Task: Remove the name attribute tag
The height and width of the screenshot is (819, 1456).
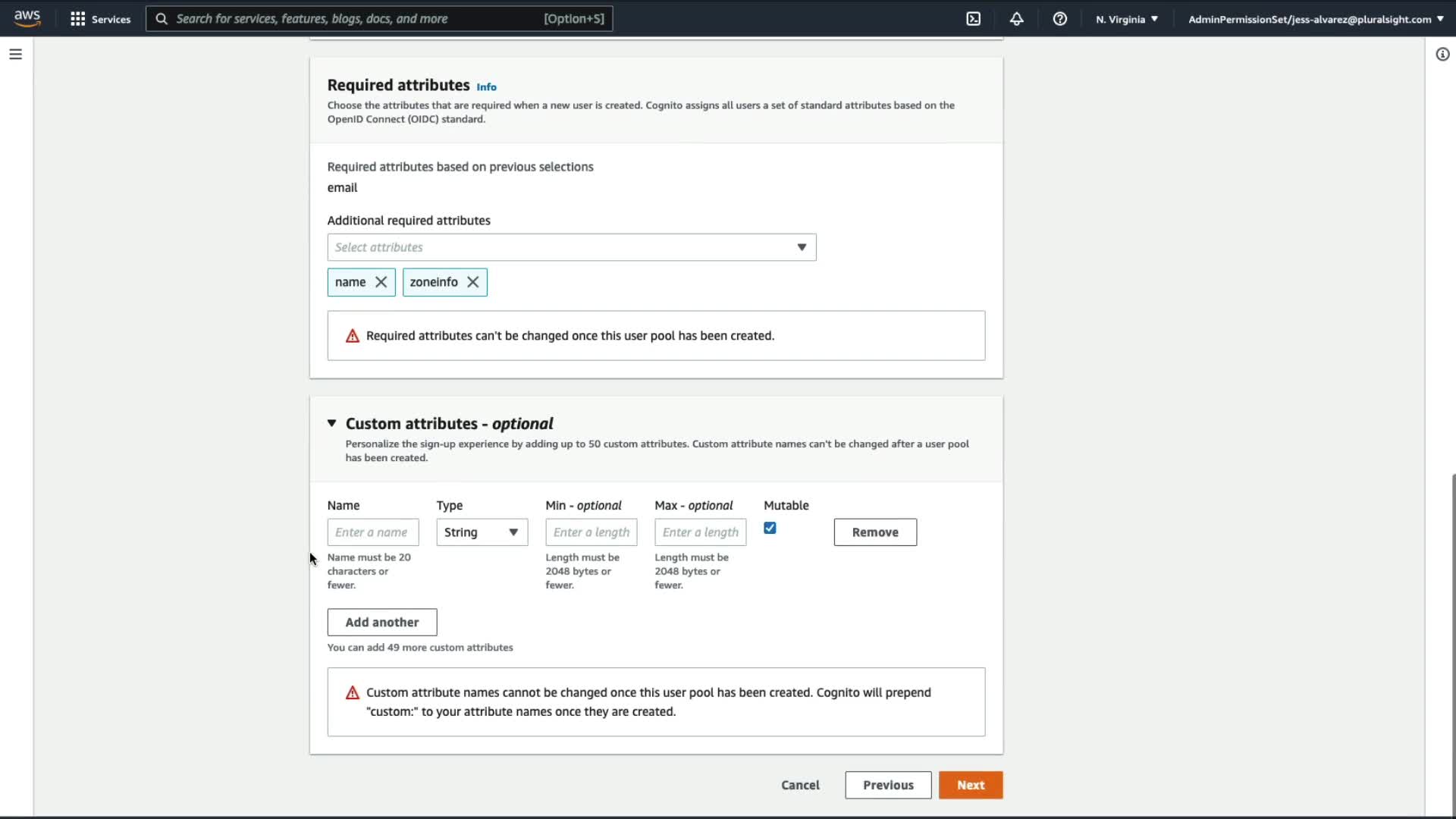Action: pyautogui.click(x=381, y=282)
